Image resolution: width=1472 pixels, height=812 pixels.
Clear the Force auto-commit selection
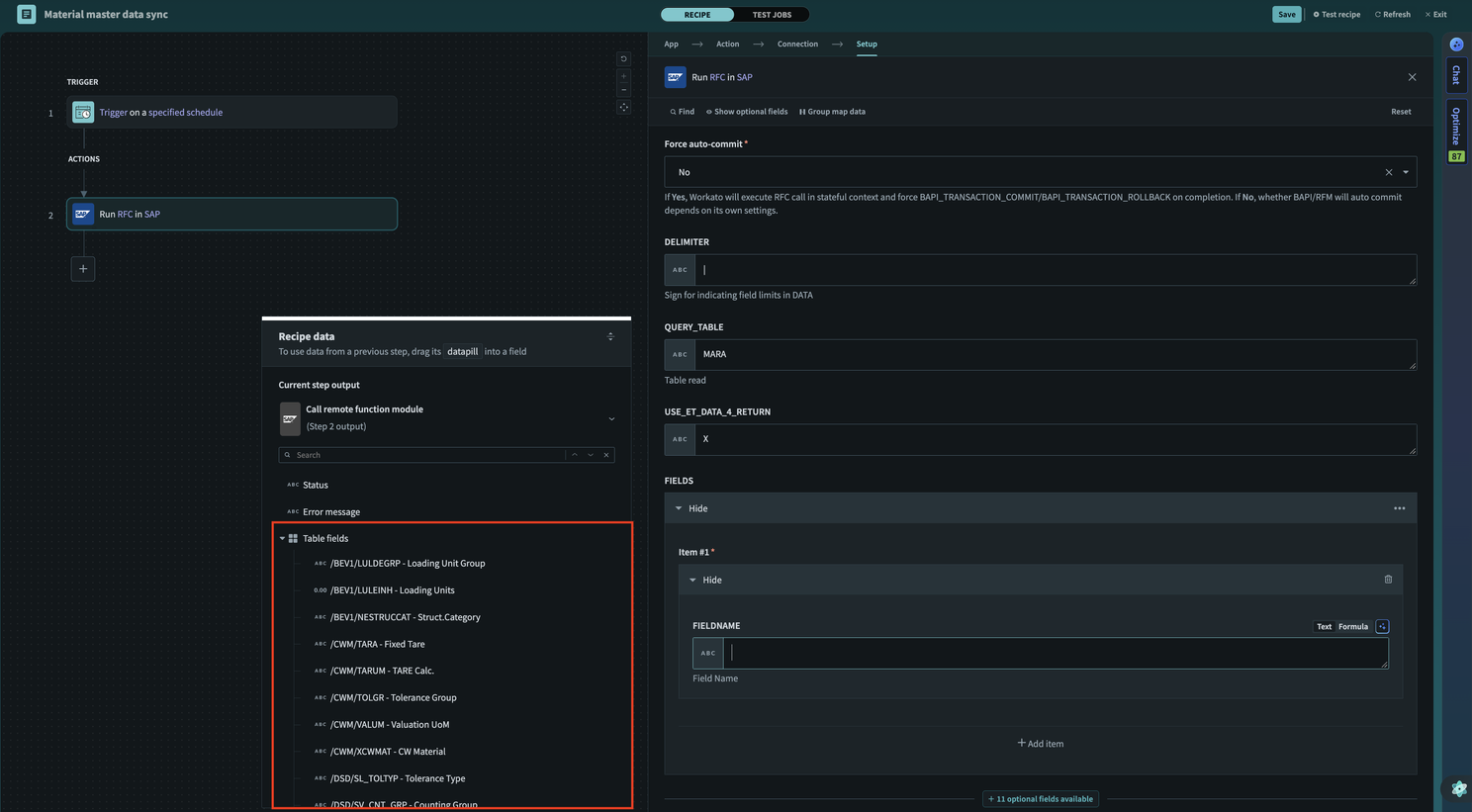coord(1389,172)
